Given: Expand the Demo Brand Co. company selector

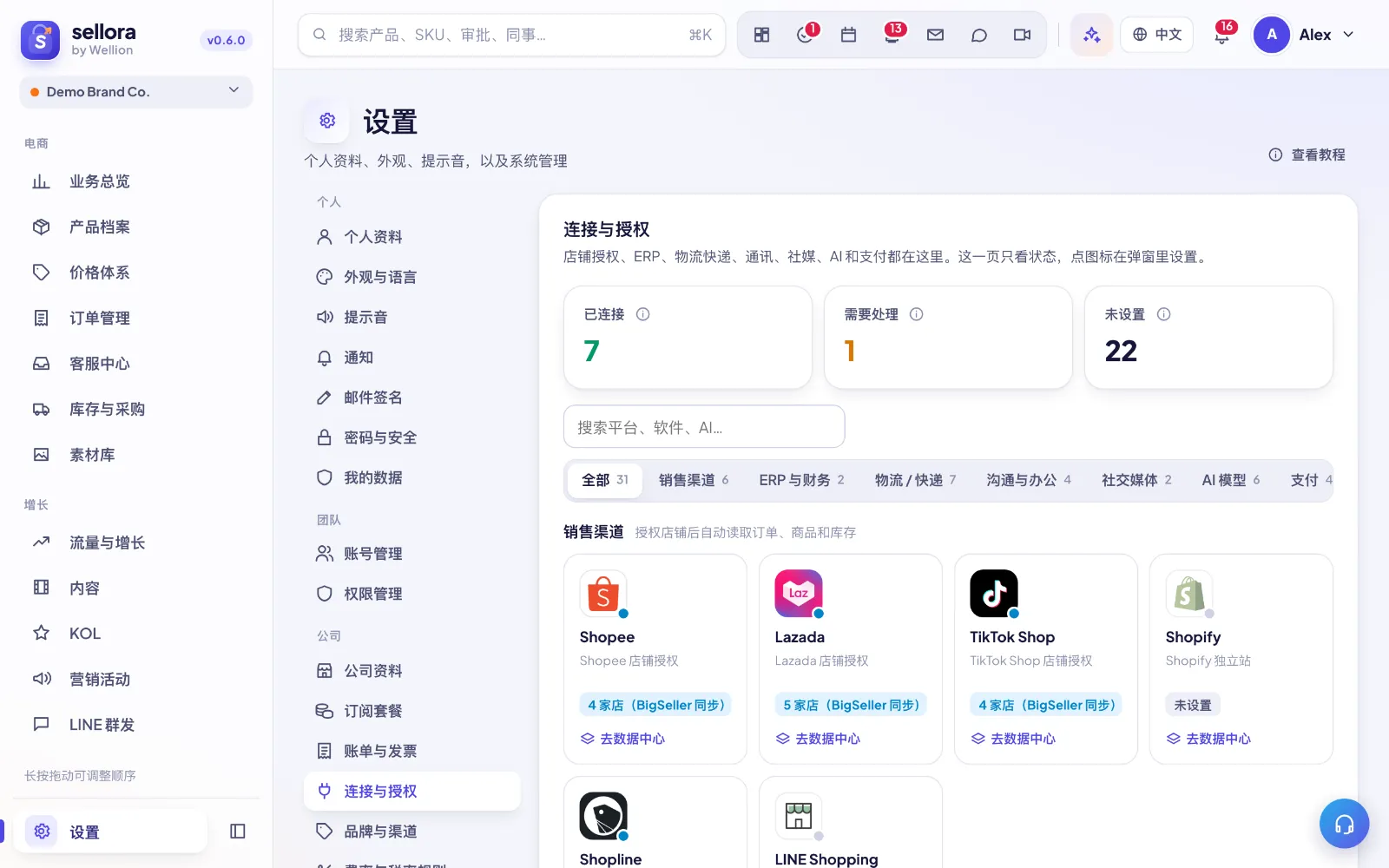Looking at the screenshot, I should [x=136, y=92].
